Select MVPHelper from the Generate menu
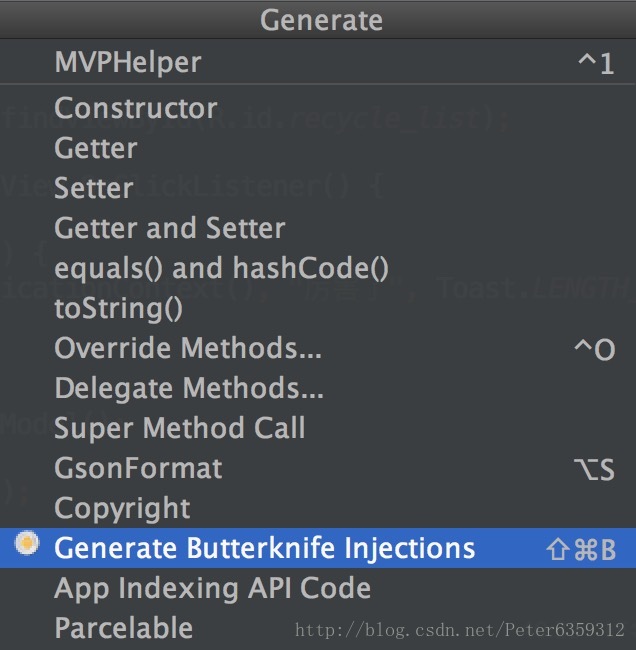 click(x=318, y=62)
